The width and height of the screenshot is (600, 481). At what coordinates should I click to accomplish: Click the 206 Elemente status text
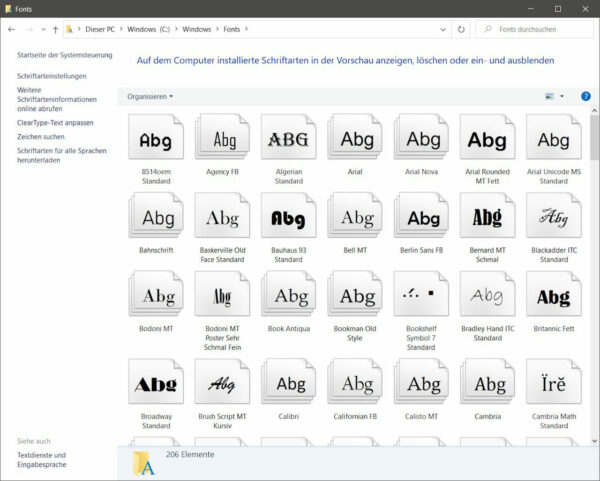[x=190, y=454]
